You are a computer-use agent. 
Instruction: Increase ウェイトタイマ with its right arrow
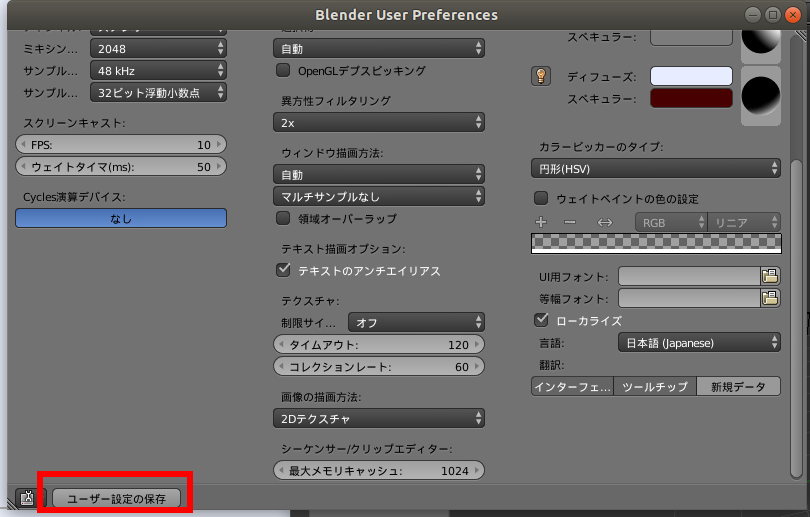(219, 166)
